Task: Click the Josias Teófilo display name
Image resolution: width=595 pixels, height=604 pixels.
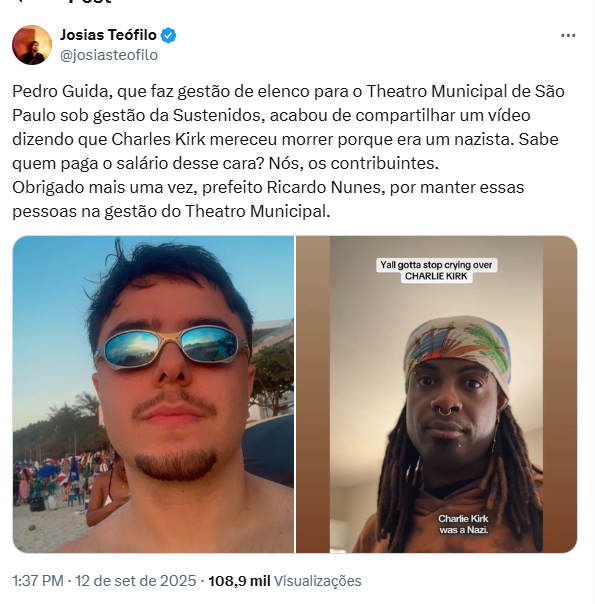Action: tap(108, 35)
